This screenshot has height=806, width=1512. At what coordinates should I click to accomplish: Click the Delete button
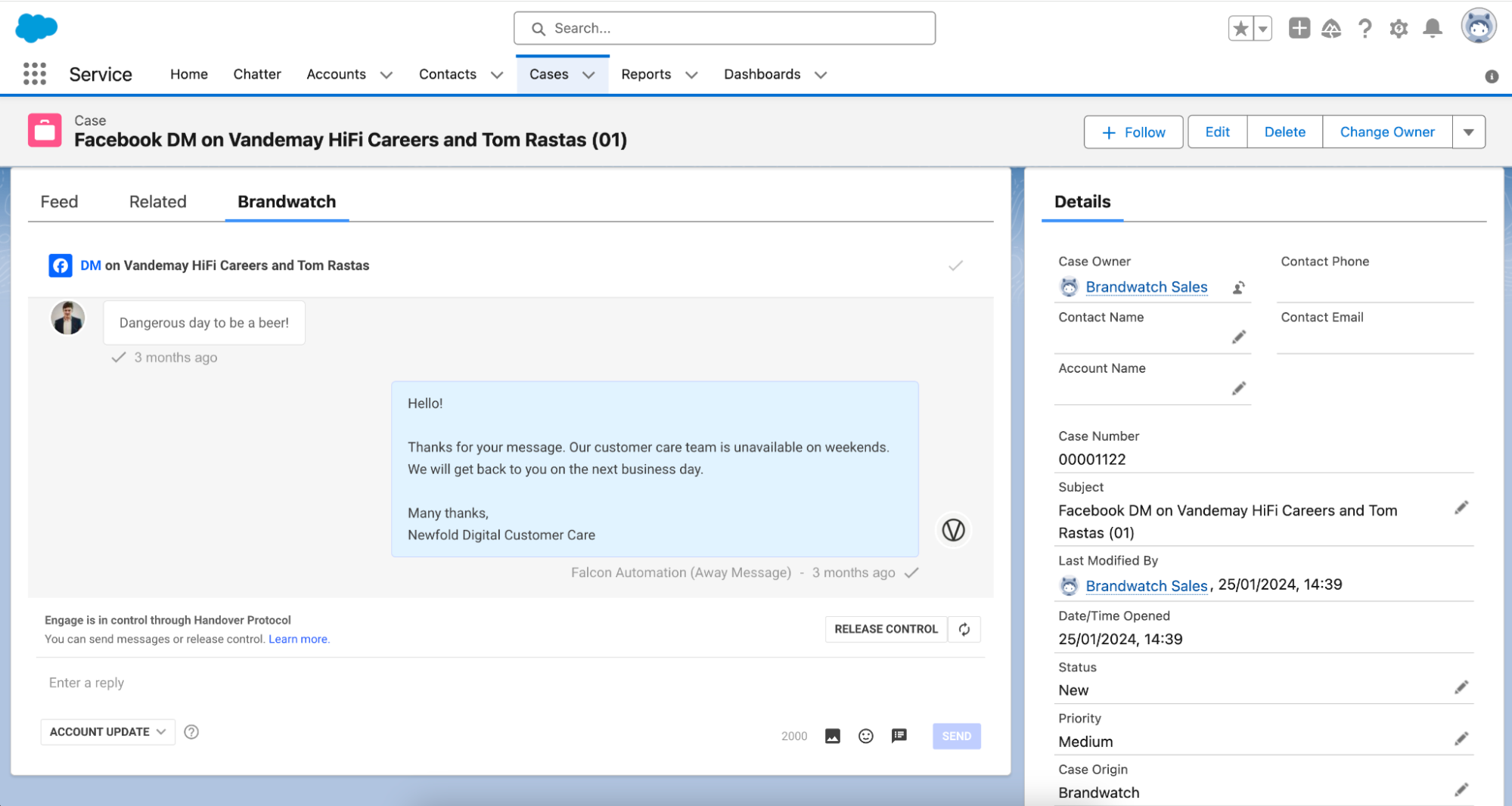point(1284,132)
